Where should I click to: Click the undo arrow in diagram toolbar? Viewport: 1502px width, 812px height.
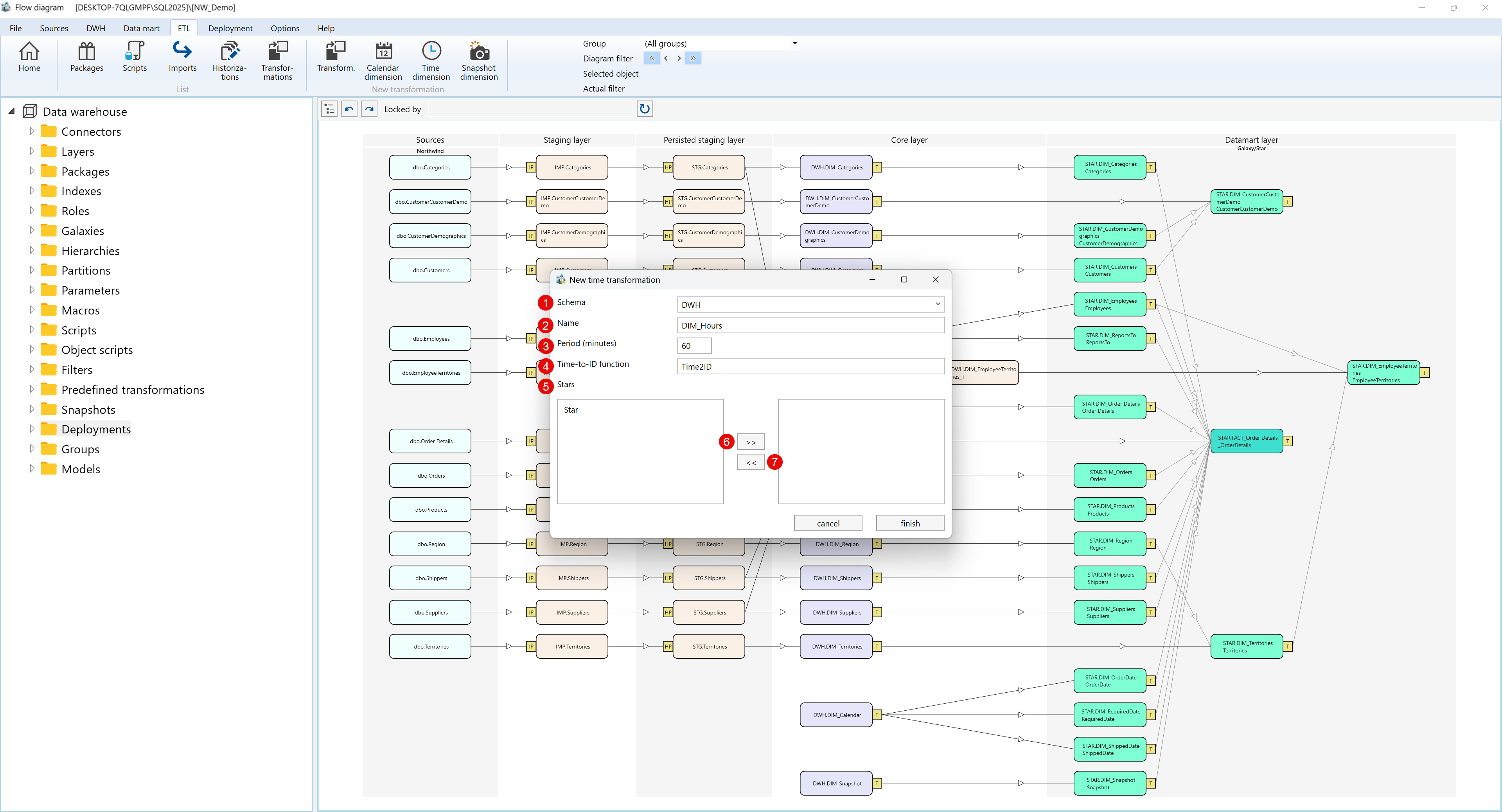(349, 109)
